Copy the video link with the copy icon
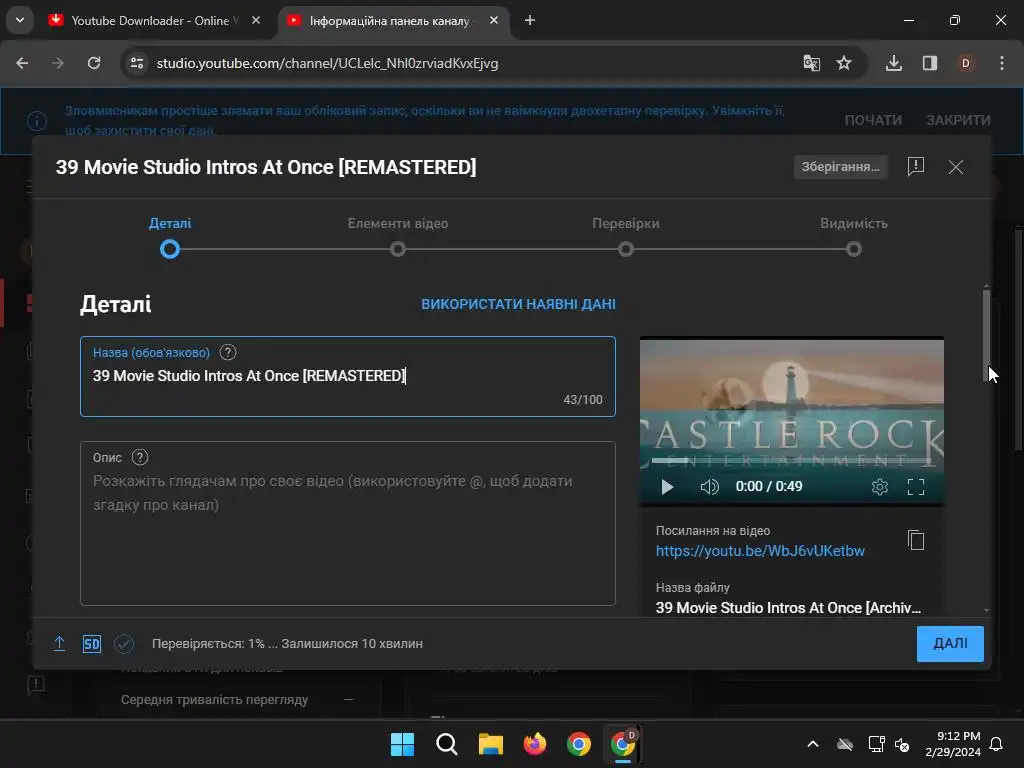The width and height of the screenshot is (1024, 768). [915, 540]
